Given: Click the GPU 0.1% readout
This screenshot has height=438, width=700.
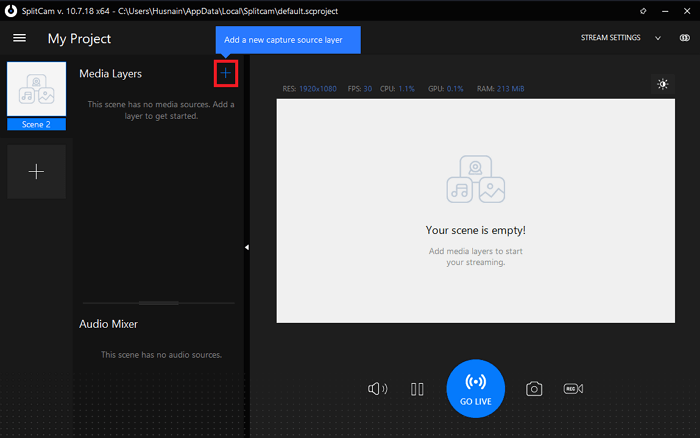Looking at the screenshot, I should (x=446, y=89).
